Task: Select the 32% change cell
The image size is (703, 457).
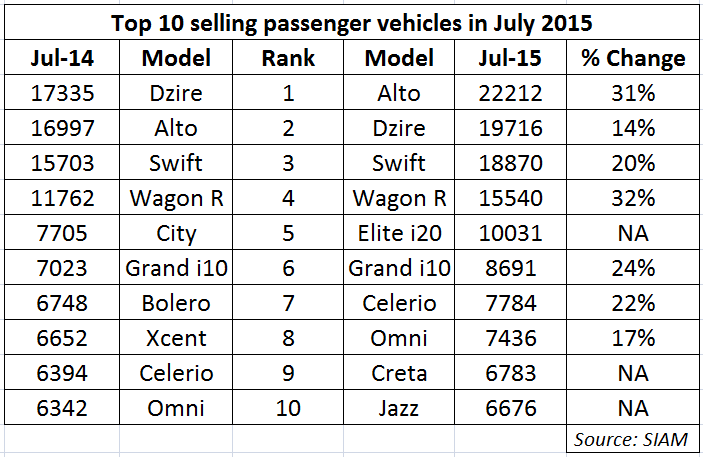Action: [633, 198]
